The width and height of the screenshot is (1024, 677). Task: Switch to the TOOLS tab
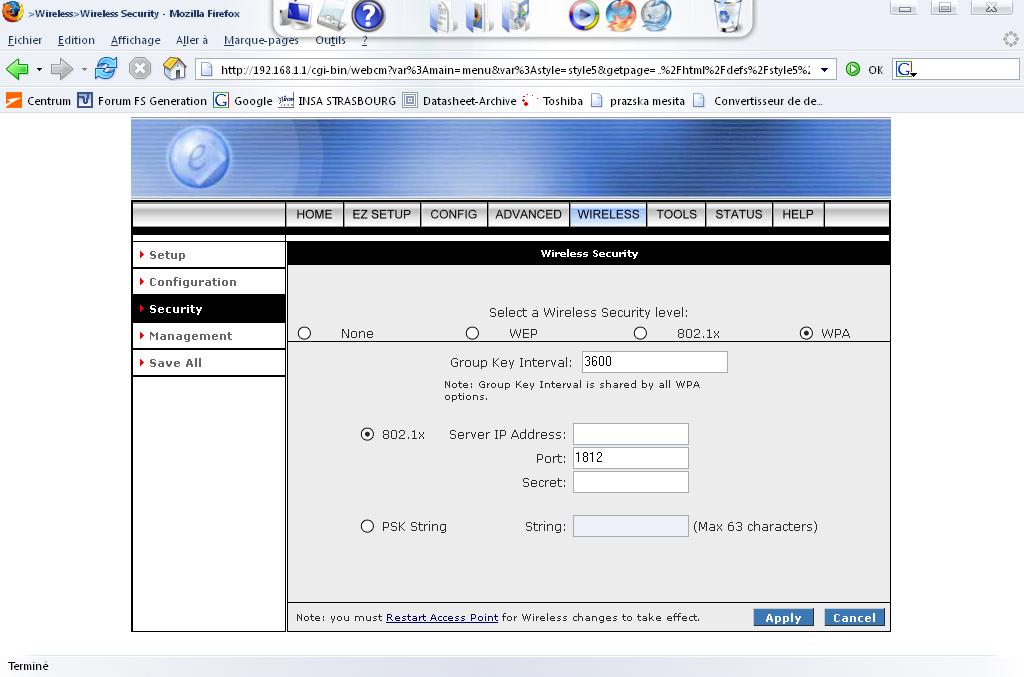click(x=677, y=214)
